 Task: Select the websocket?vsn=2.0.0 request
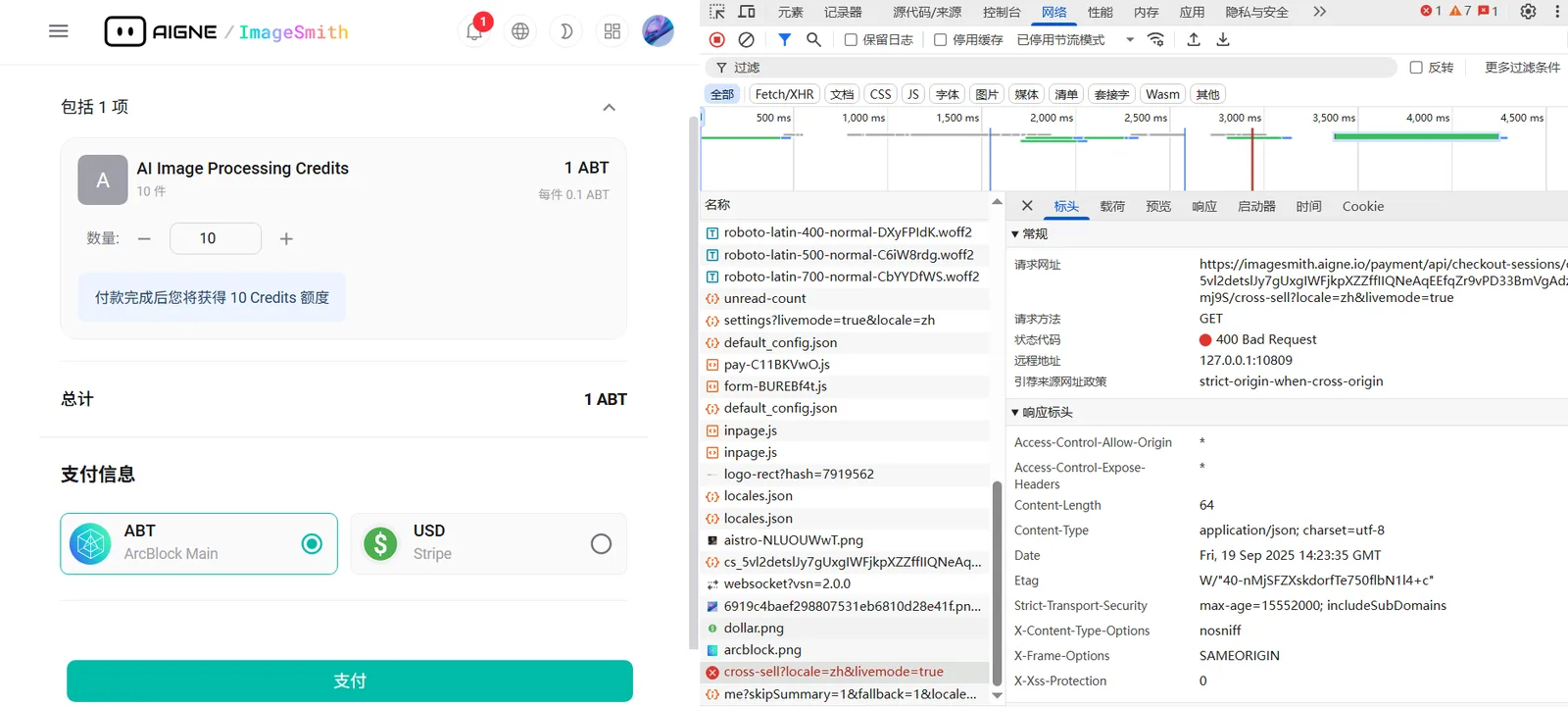pos(846,583)
